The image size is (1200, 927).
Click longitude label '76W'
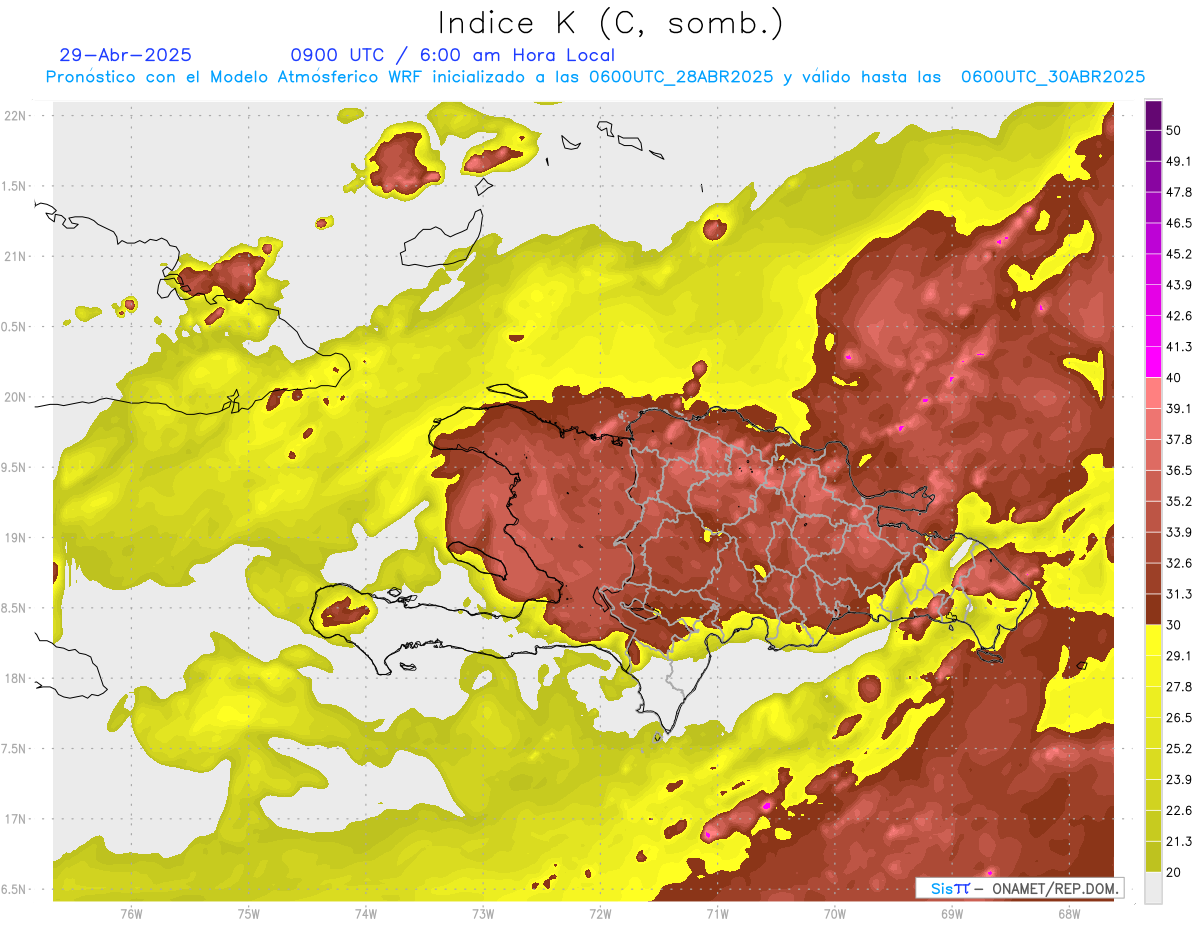tap(131, 914)
